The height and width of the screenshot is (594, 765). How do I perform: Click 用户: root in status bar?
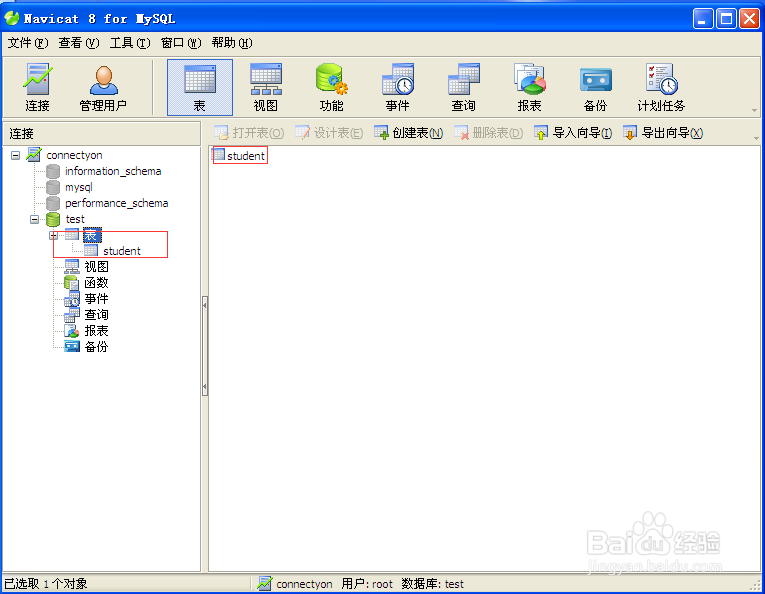point(367,584)
